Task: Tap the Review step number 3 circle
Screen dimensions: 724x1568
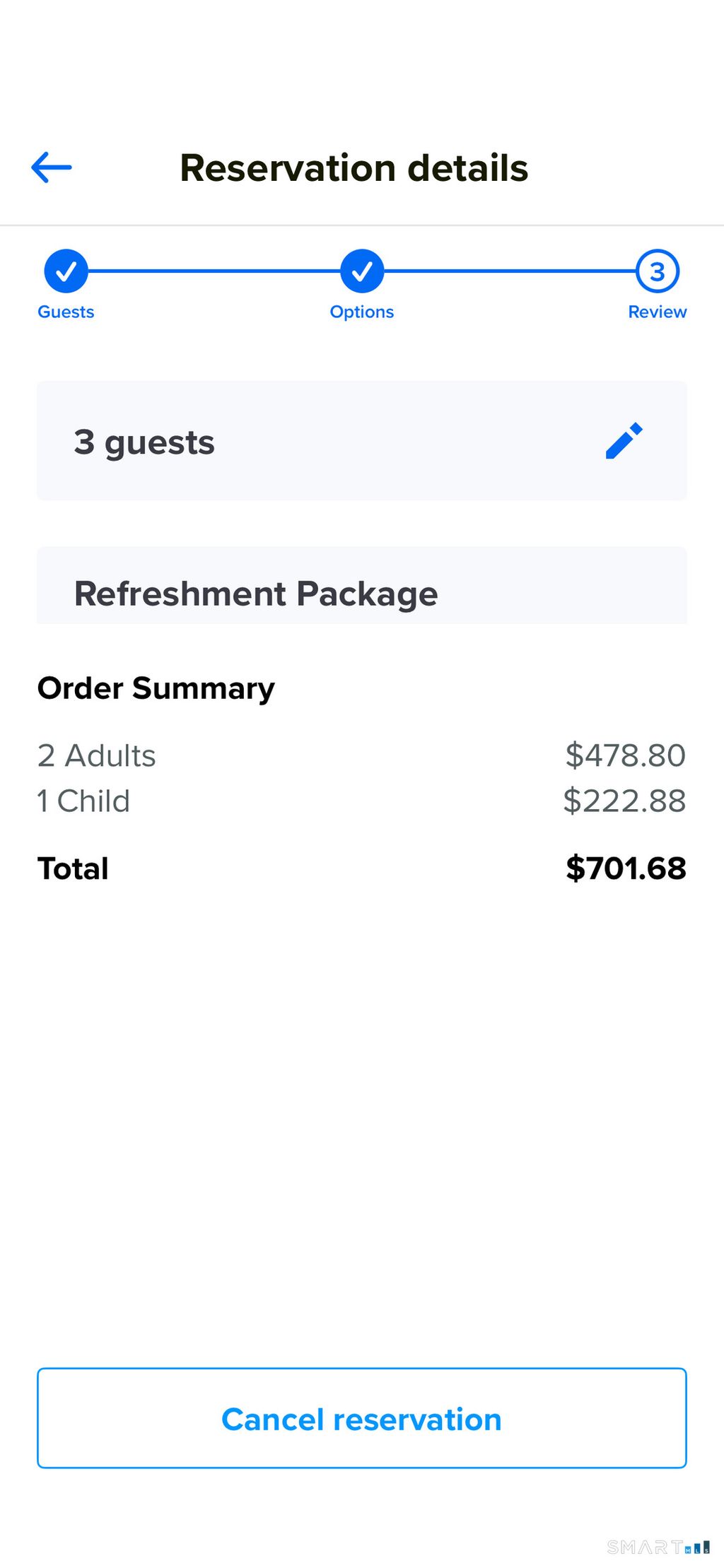Action: 658,271
